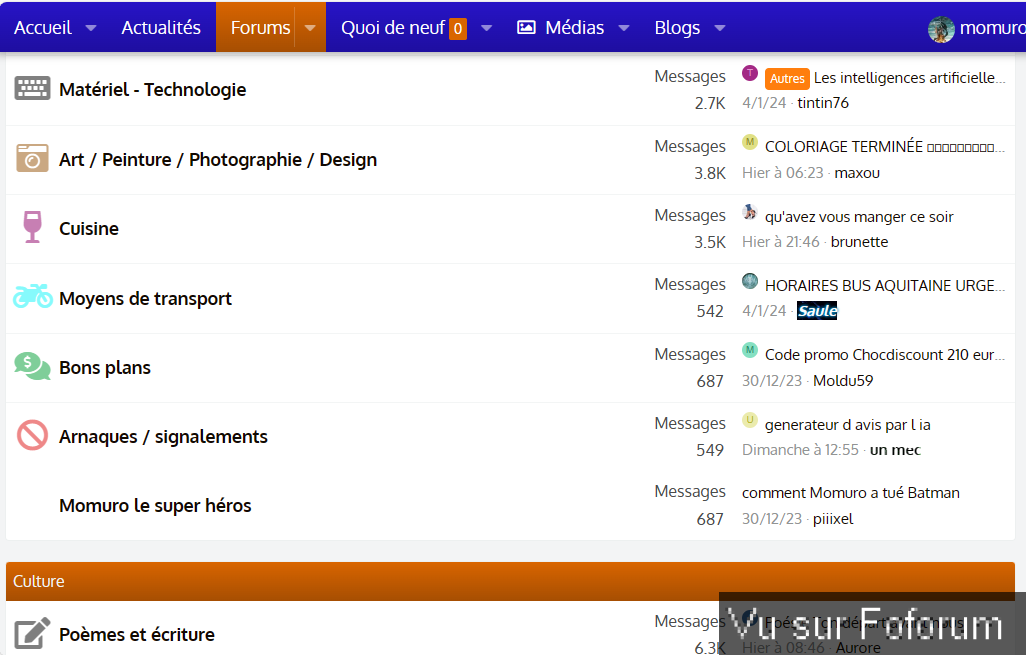The image size is (1026, 655).
Task: Open the Blogs dropdown arrow
Action: [720, 28]
